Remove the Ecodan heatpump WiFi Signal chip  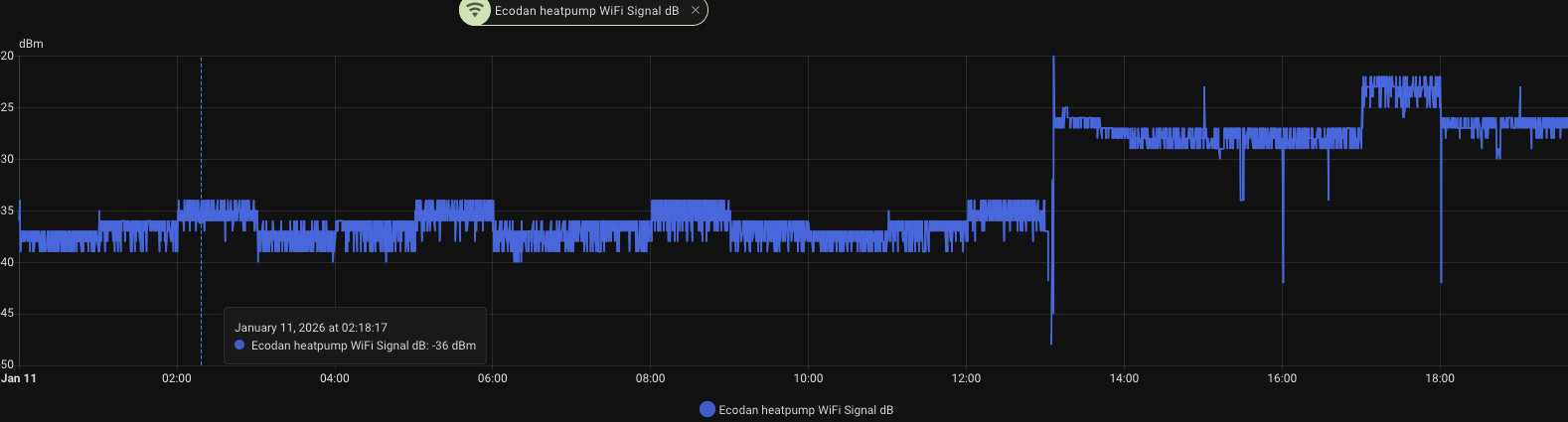click(x=696, y=10)
